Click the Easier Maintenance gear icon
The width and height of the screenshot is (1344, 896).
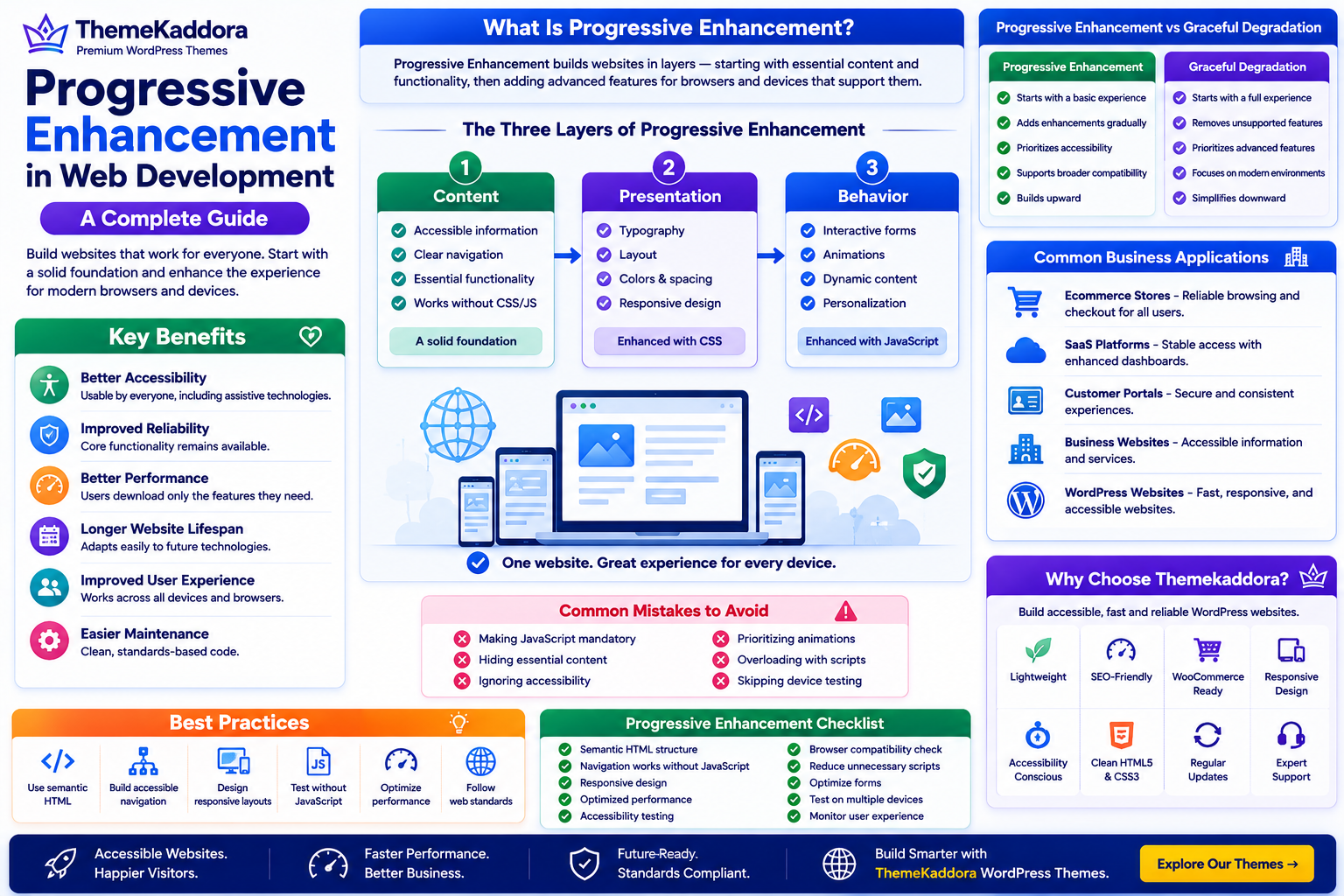coord(49,641)
